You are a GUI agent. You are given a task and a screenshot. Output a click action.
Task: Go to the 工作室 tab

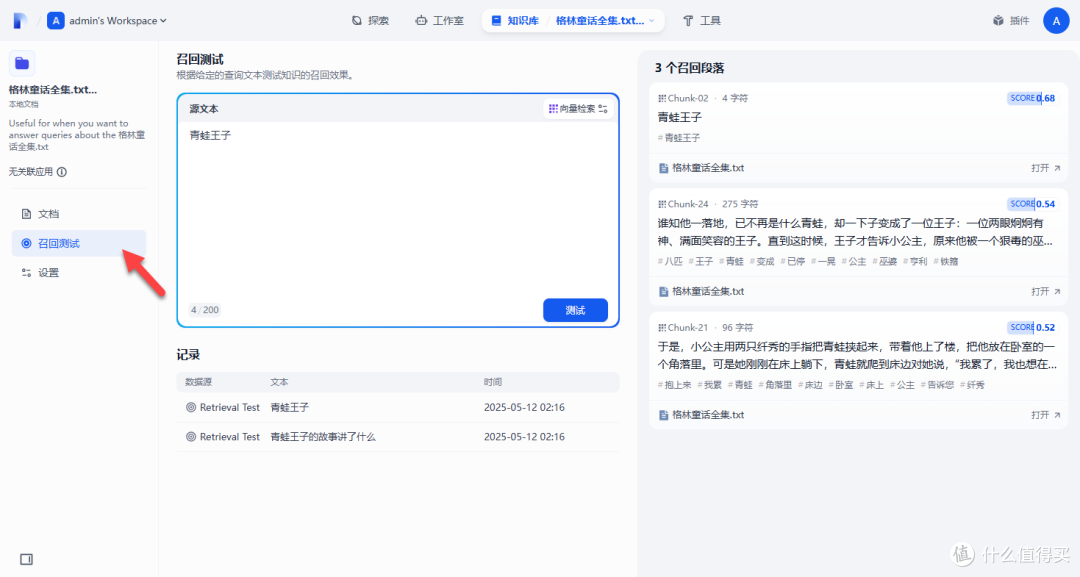(439, 21)
